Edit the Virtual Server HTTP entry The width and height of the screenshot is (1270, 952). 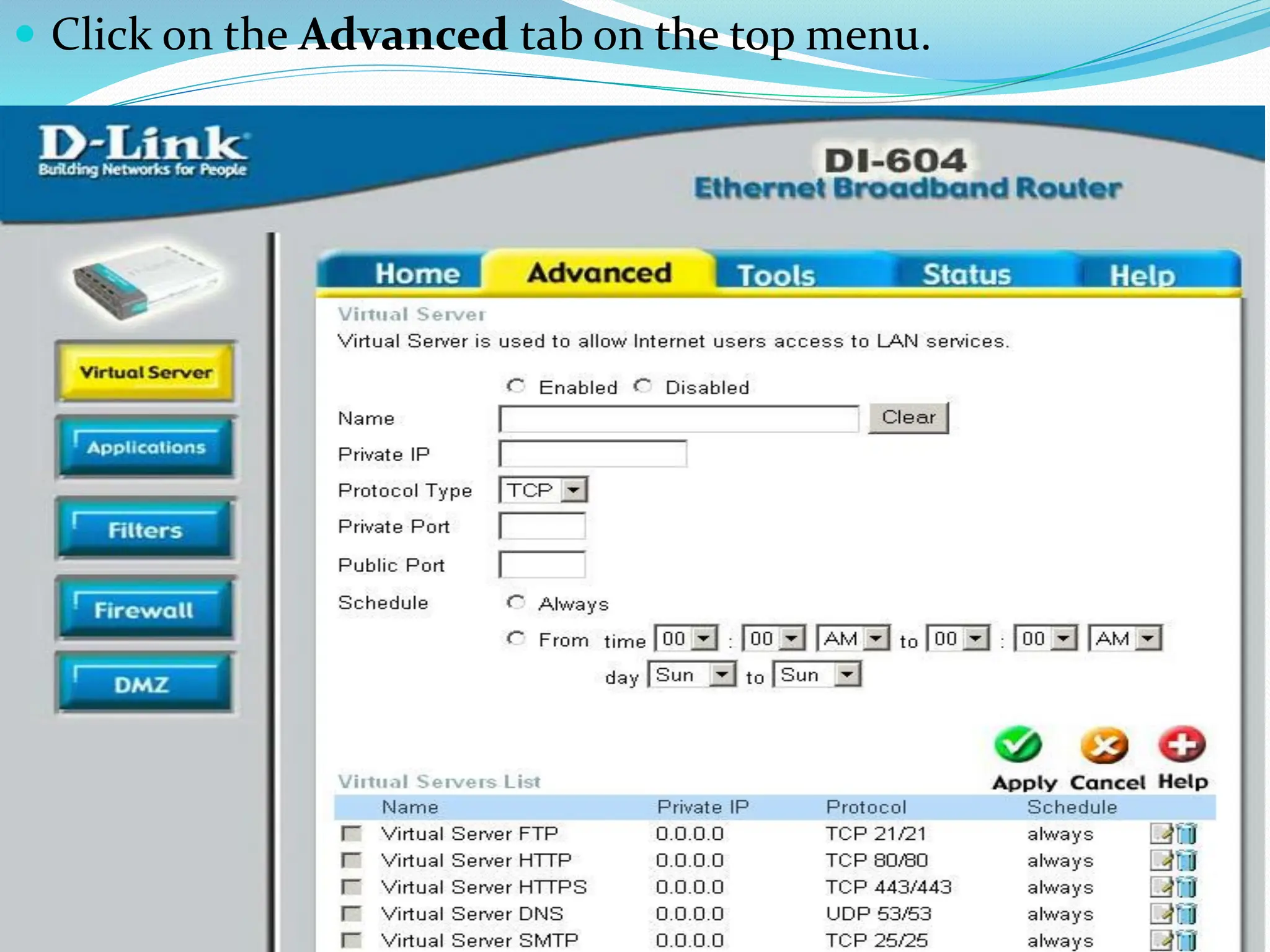click(x=1161, y=860)
